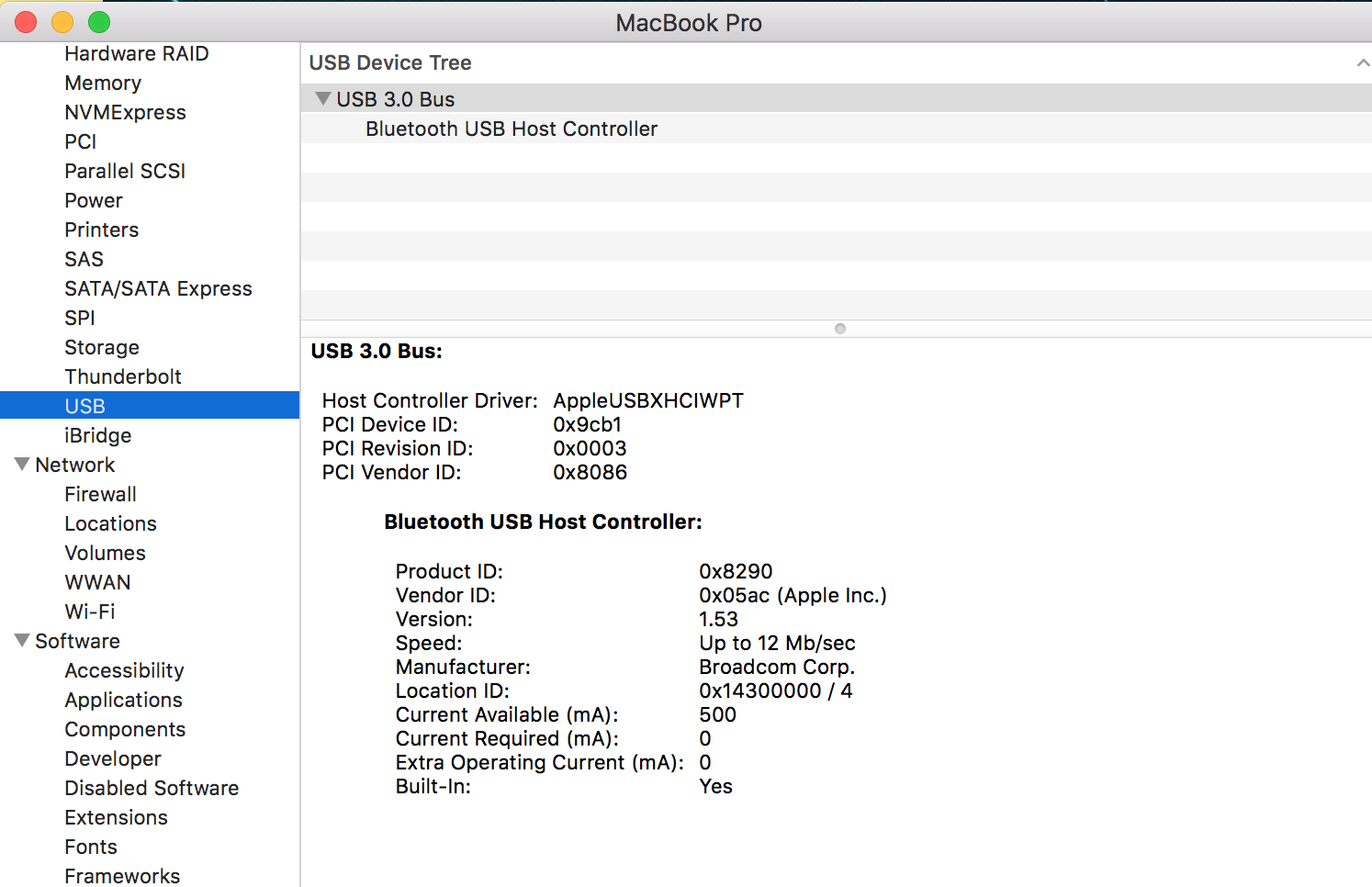Show Volumes under Network
1372x887 pixels.
(x=106, y=553)
